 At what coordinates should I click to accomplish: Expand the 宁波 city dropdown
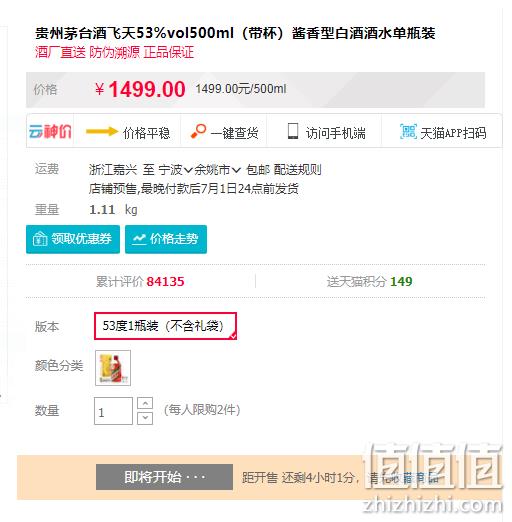click(175, 170)
